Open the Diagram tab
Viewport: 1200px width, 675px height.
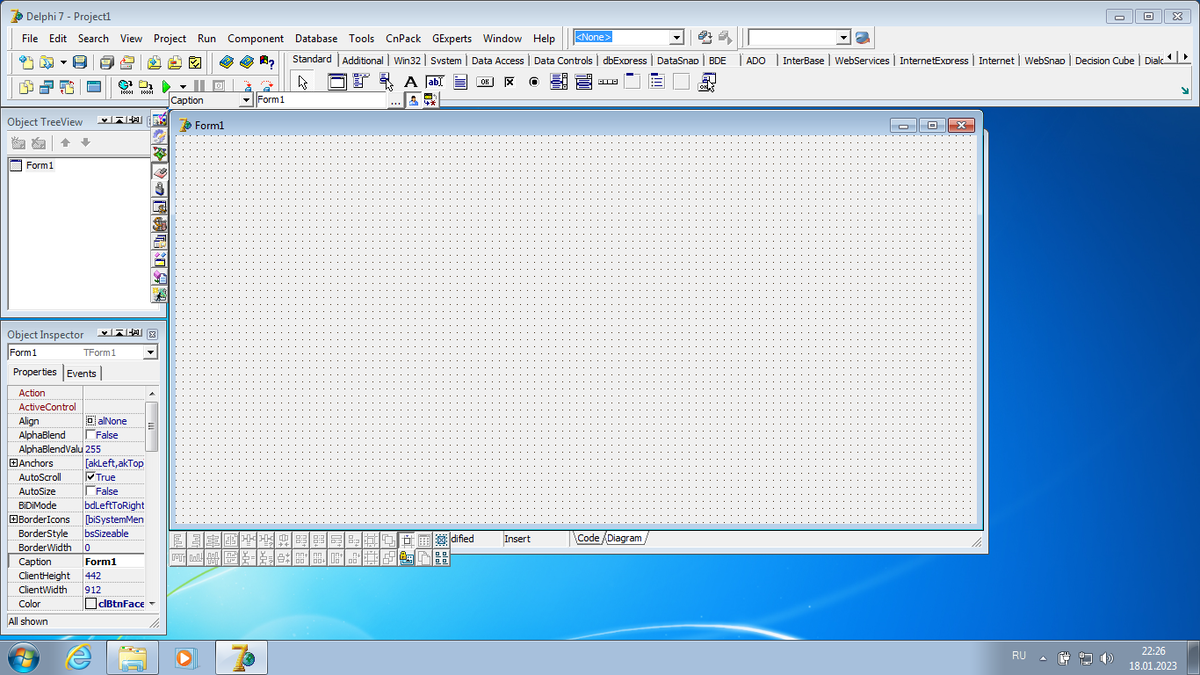pyautogui.click(x=624, y=539)
